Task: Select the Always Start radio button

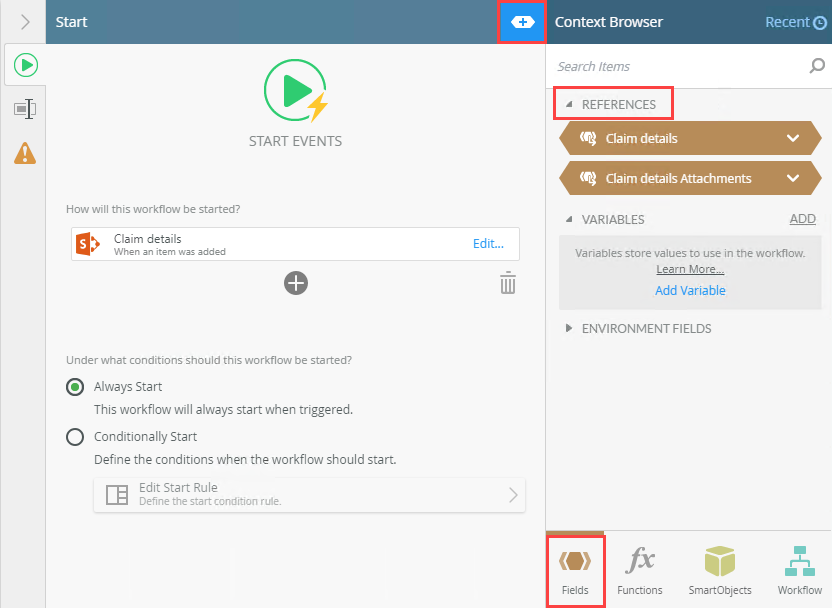Action: click(75, 387)
